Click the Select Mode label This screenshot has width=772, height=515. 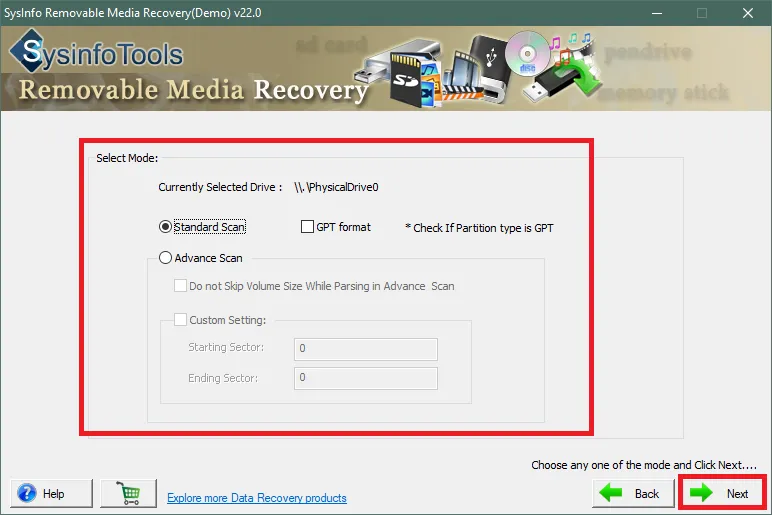pyautogui.click(x=127, y=158)
